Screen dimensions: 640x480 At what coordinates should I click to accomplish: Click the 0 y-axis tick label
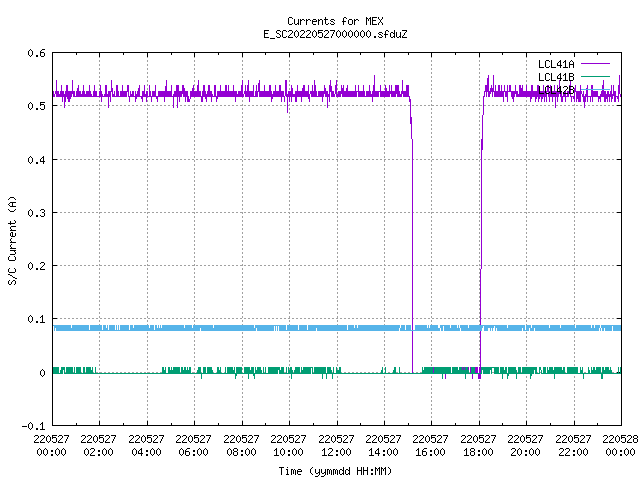pyautogui.click(x=42, y=373)
